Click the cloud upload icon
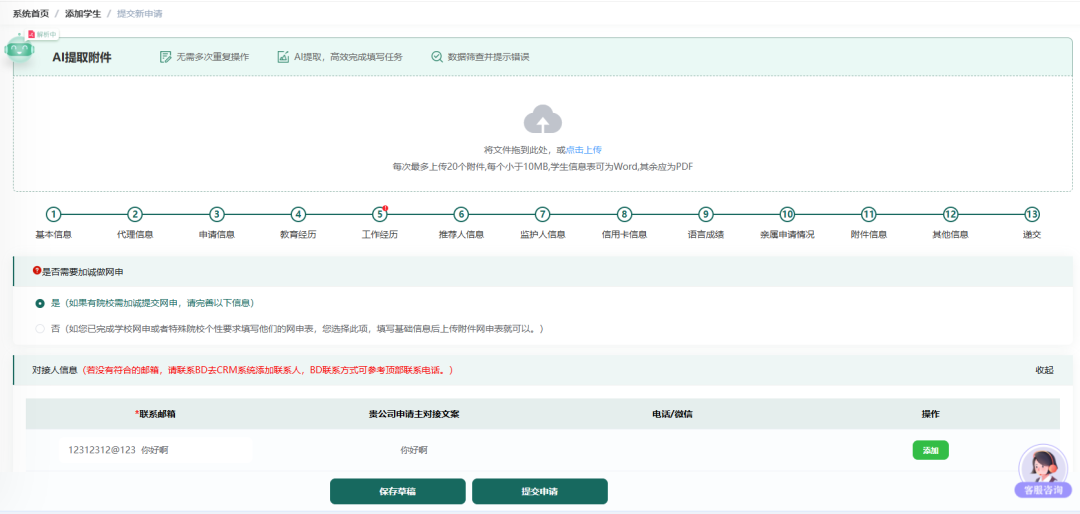The width and height of the screenshot is (1080, 514). (543, 119)
